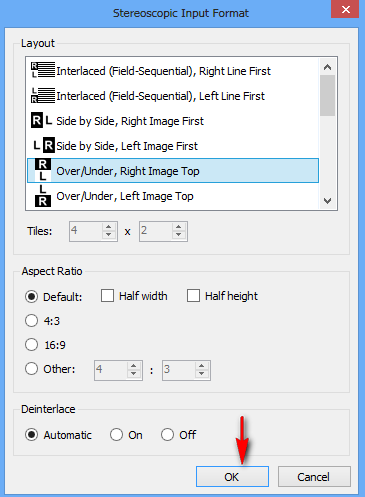Decrease the Tiles rows value
365x497 pixels.
pos(179,235)
